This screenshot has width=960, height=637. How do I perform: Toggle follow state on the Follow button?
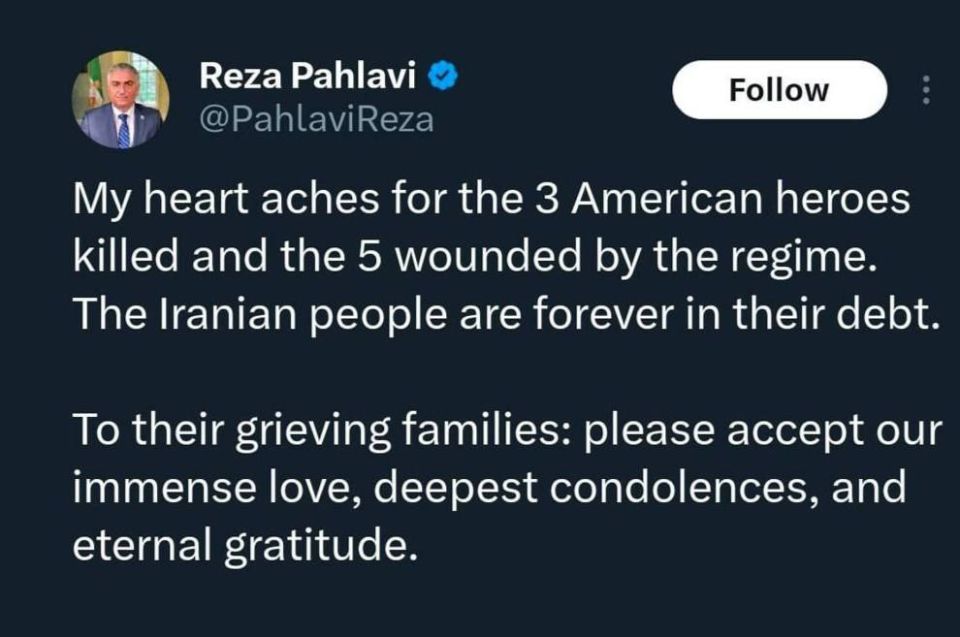(779, 89)
